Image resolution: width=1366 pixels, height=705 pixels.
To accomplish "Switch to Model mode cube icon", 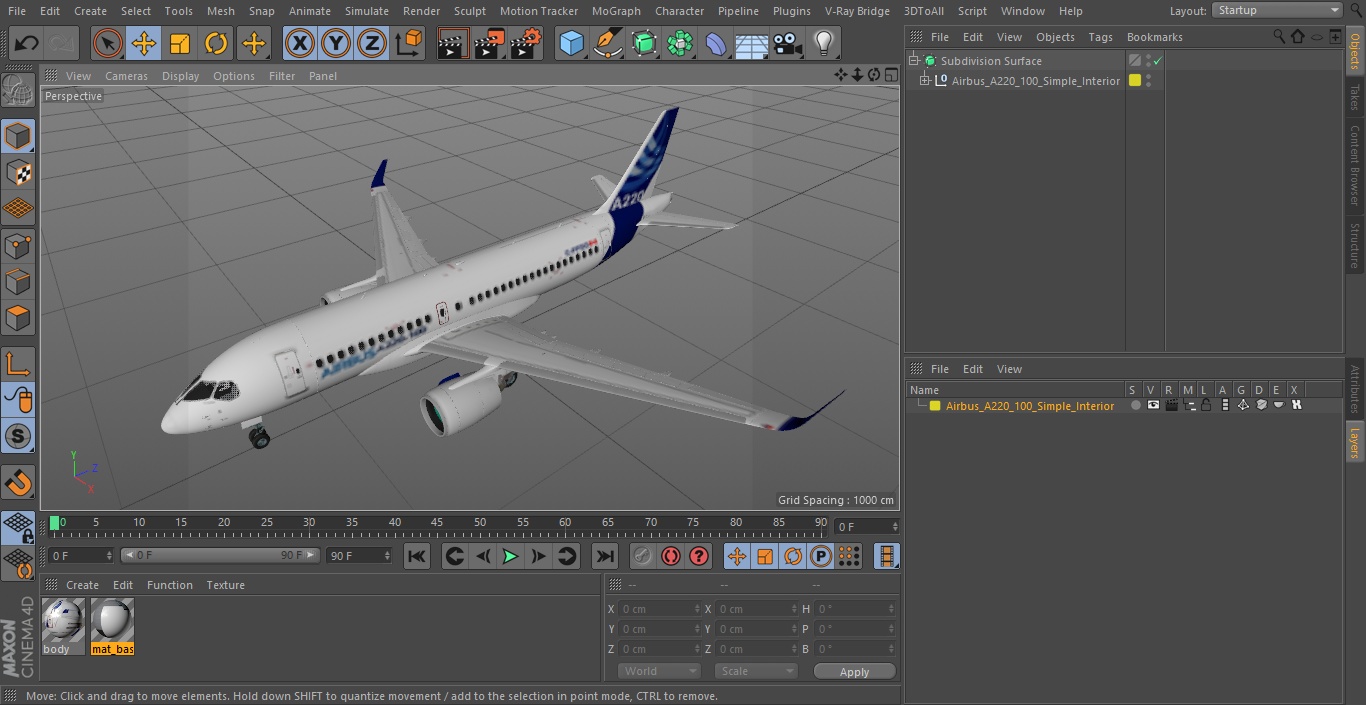I will (x=18, y=136).
